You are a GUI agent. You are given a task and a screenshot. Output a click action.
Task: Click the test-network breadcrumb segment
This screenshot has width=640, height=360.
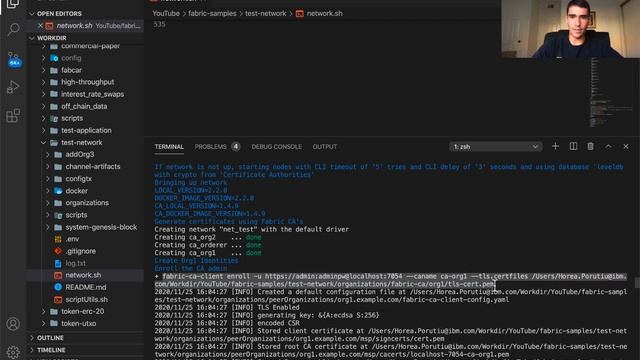pyautogui.click(x=266, y=13)
